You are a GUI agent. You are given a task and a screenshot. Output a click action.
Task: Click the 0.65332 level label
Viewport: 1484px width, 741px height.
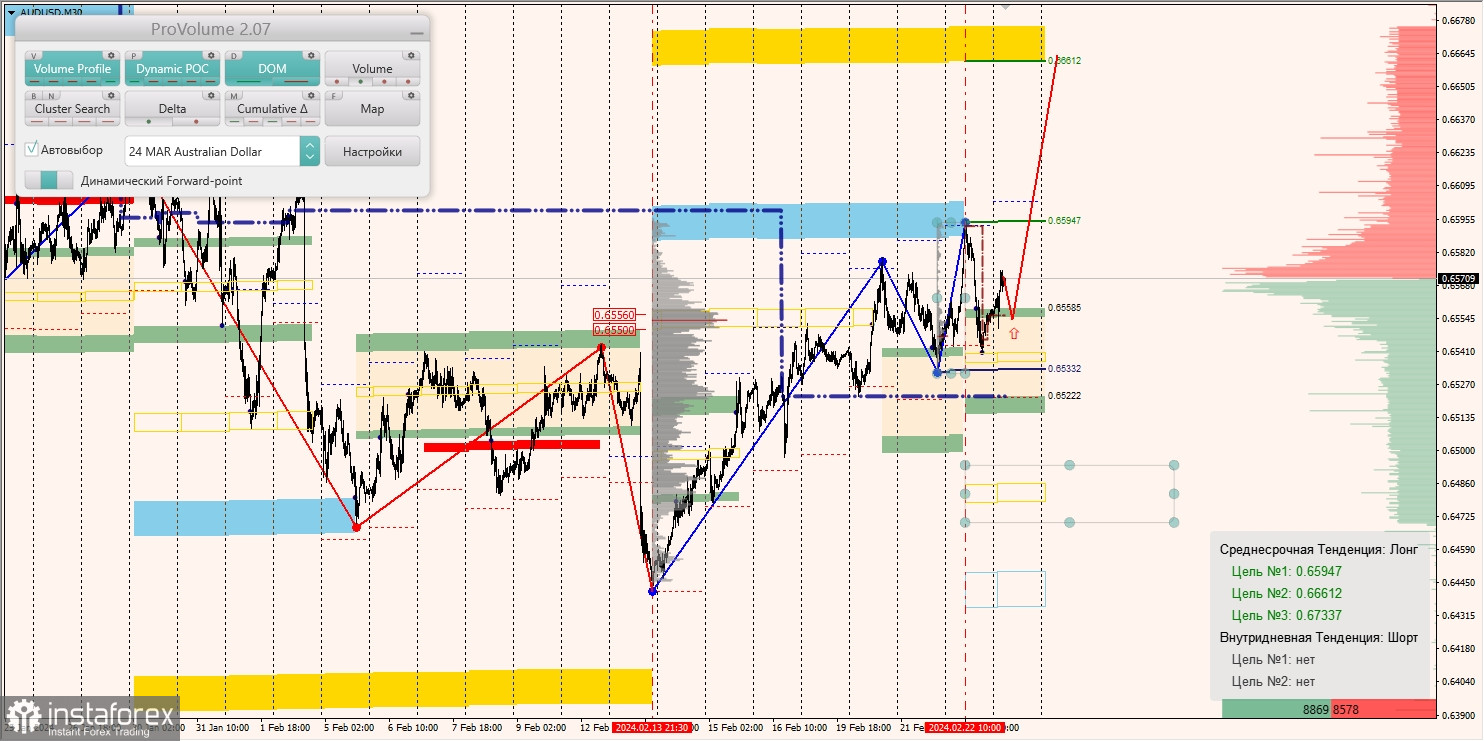coord(1064,369)
